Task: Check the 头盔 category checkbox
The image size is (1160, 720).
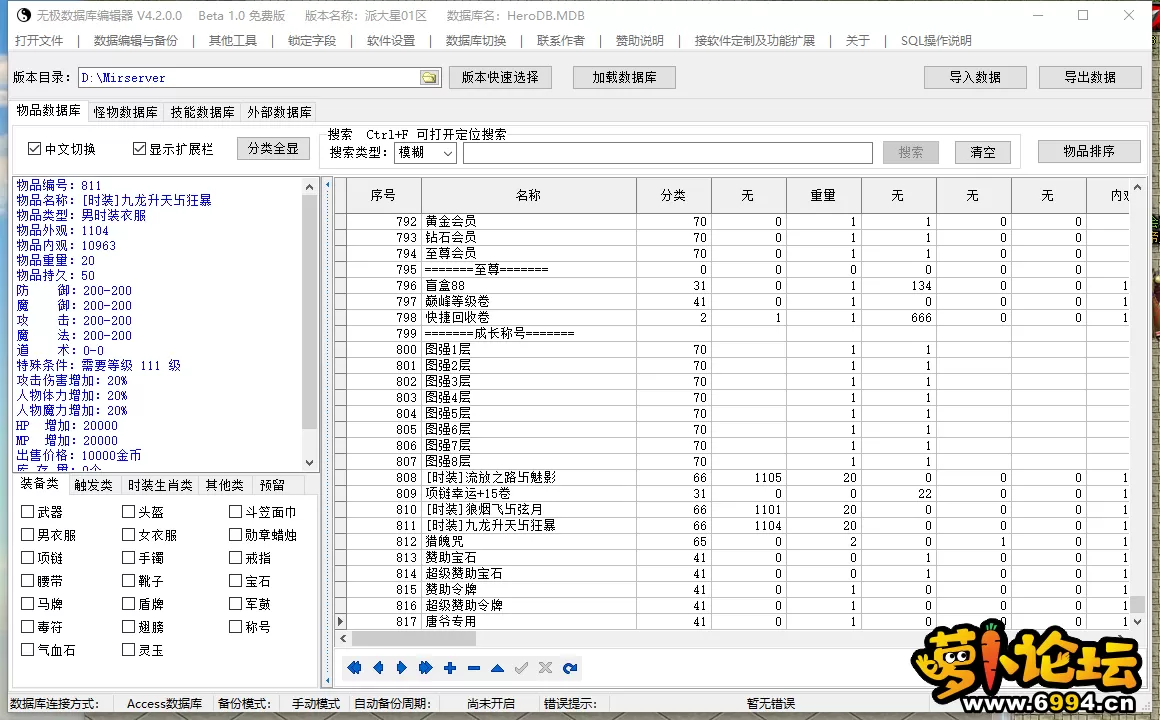Action: (x=128, y=511)
